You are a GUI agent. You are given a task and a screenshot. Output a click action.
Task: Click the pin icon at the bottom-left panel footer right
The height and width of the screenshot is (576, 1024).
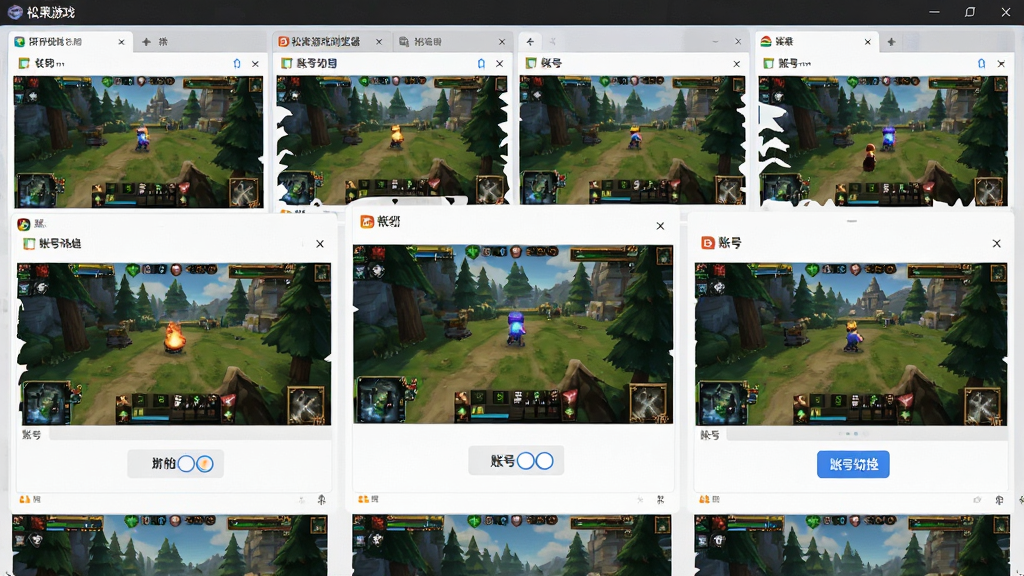[x=321, y=500]
